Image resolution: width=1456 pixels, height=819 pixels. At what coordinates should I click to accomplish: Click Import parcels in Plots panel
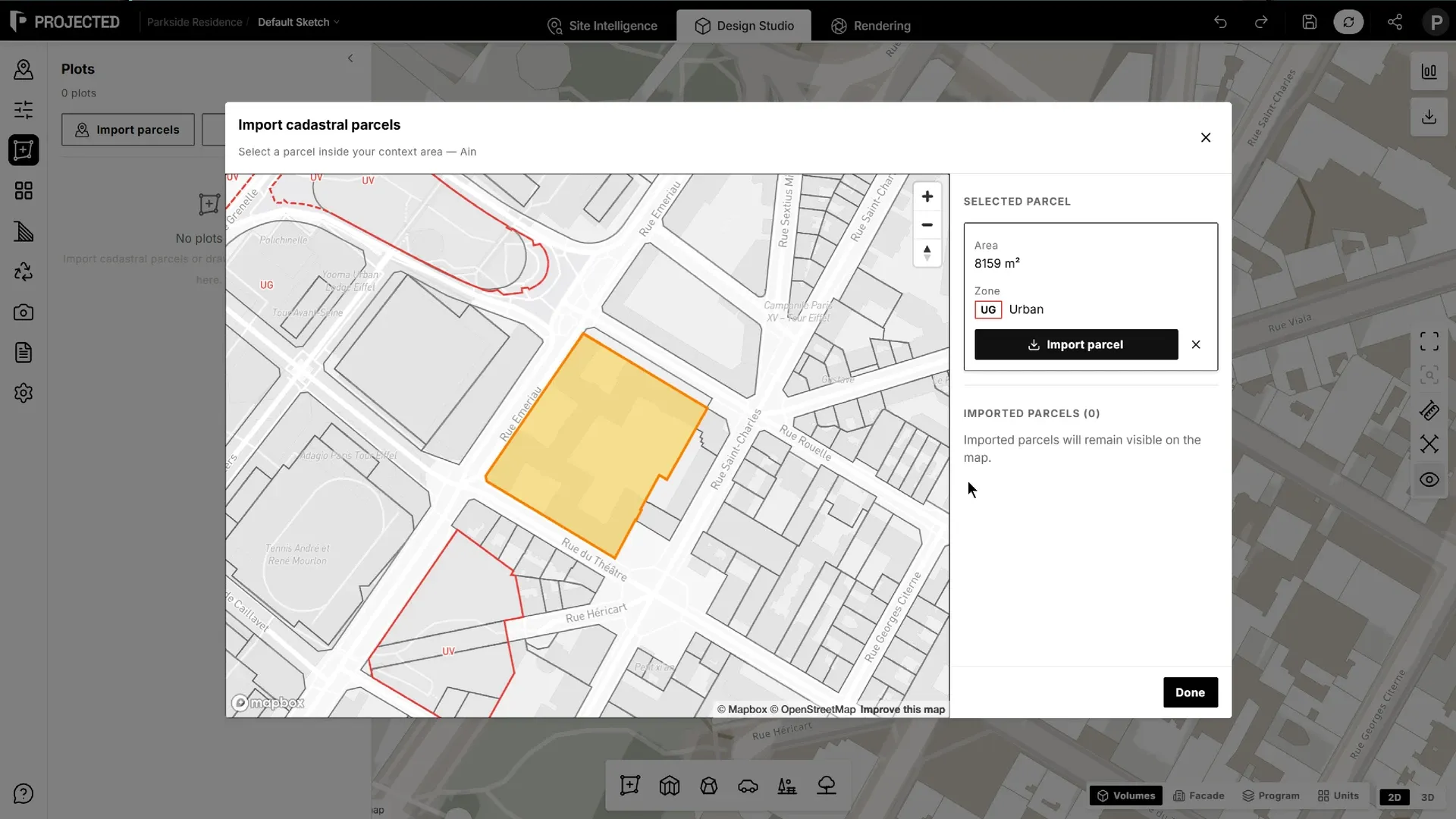[128, 130]
